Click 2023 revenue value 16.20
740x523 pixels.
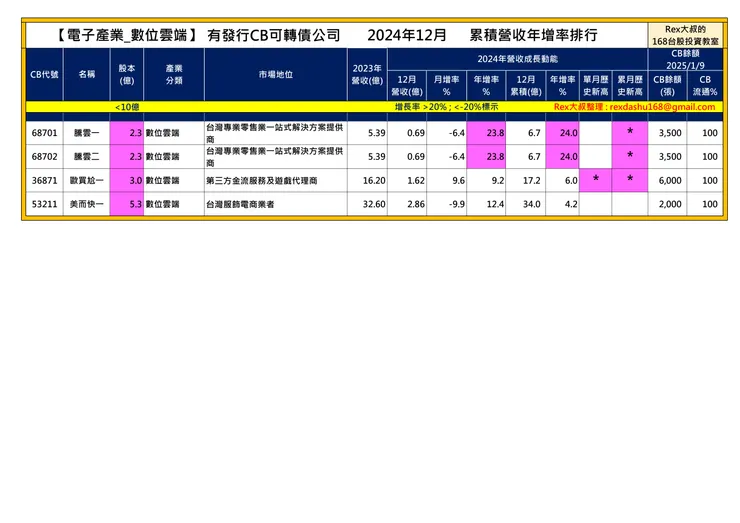click(374, 180)
